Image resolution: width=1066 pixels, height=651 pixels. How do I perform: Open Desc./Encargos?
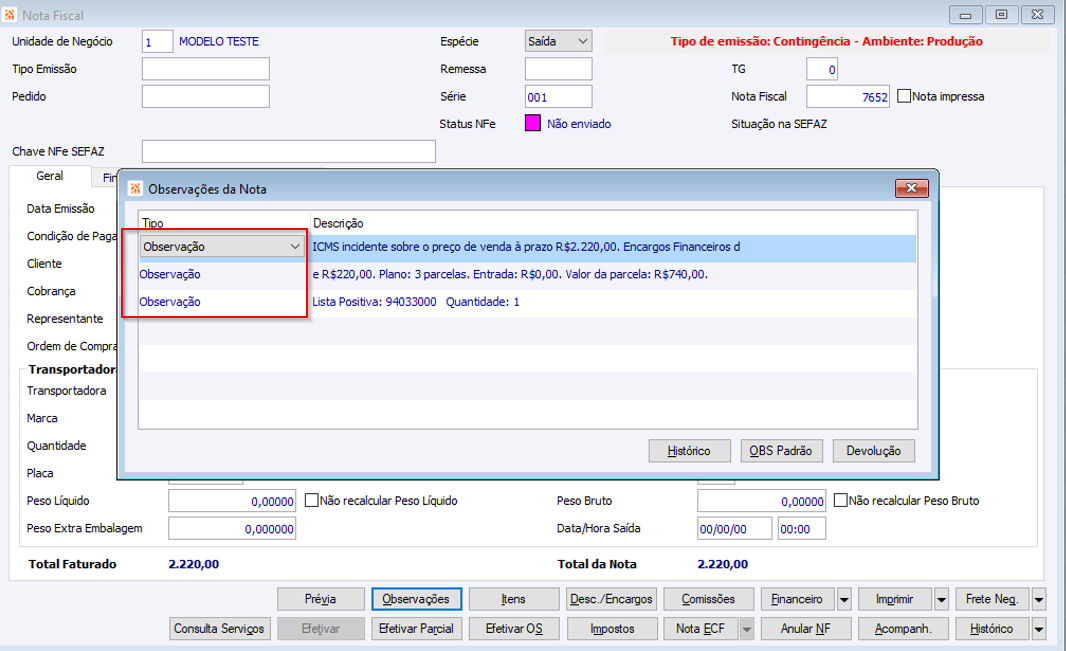611,599
